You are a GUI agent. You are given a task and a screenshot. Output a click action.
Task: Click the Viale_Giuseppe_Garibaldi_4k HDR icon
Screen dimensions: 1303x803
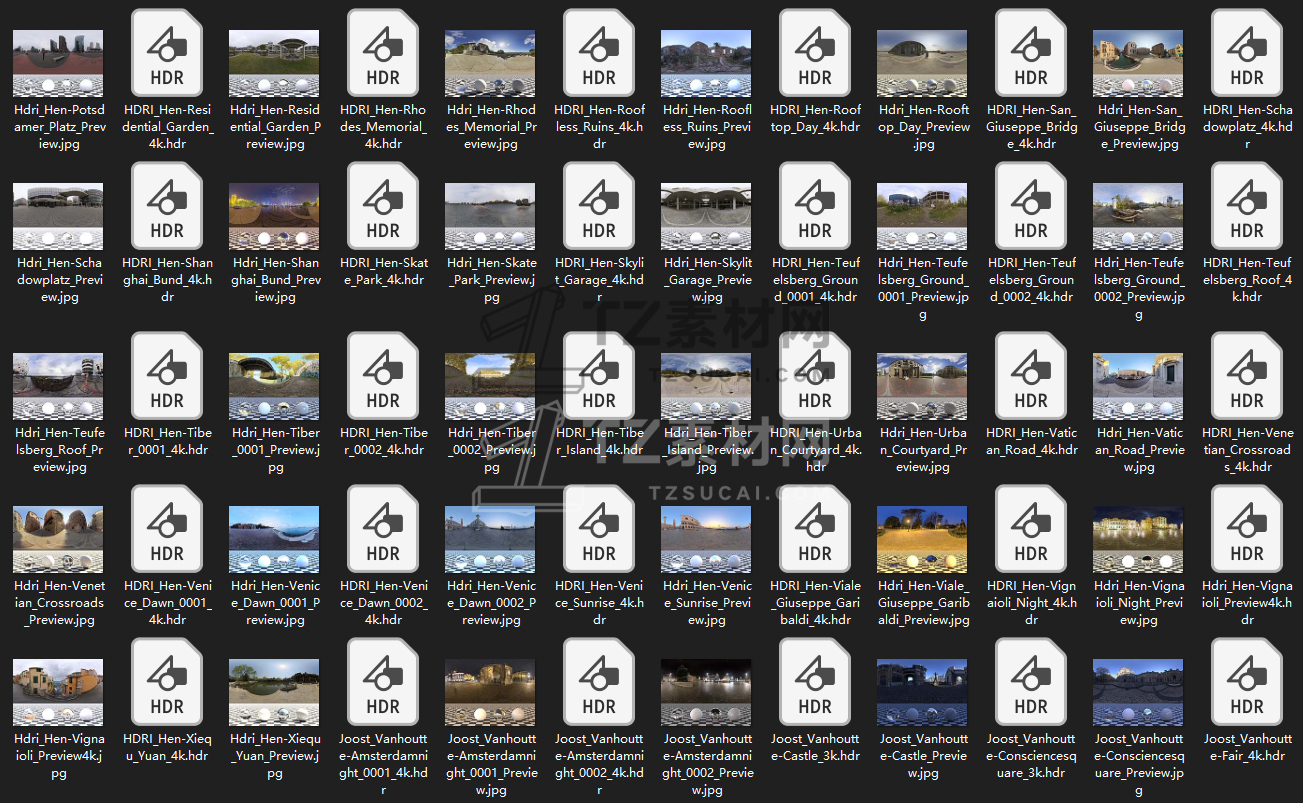click(815, 530)
